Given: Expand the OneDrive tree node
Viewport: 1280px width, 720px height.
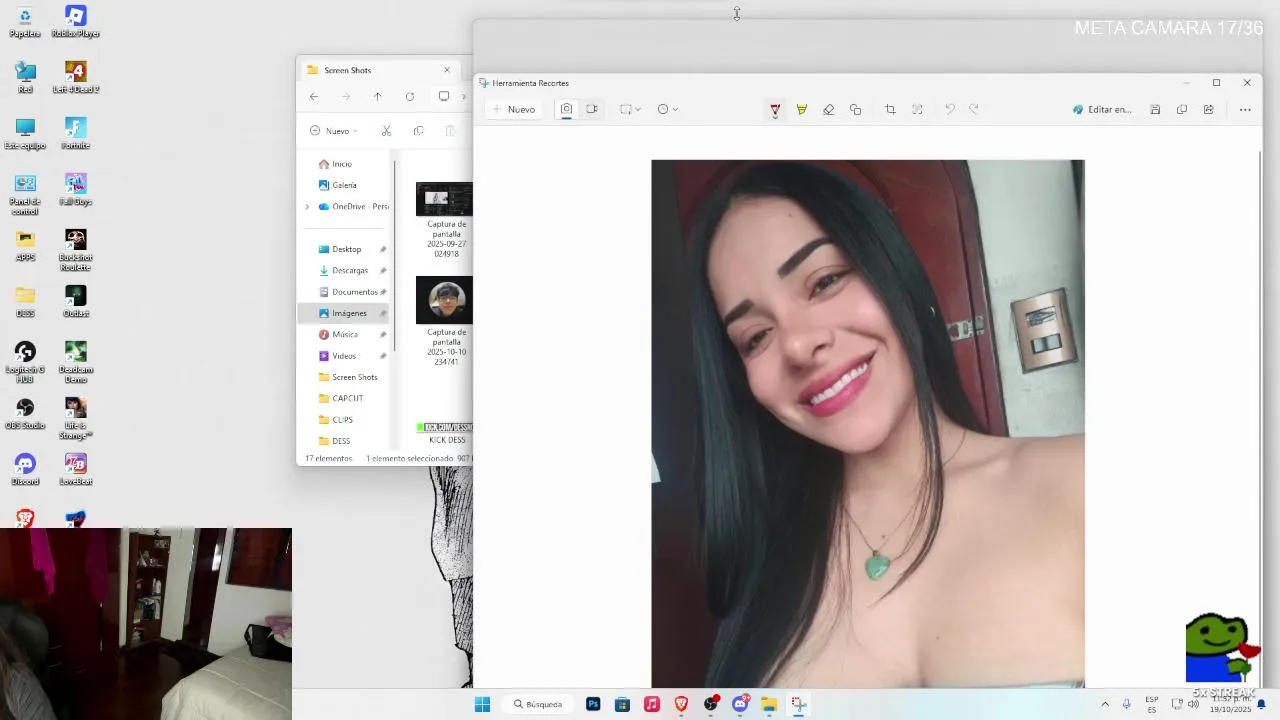Looking at the screenshot, I should (308, 207).
